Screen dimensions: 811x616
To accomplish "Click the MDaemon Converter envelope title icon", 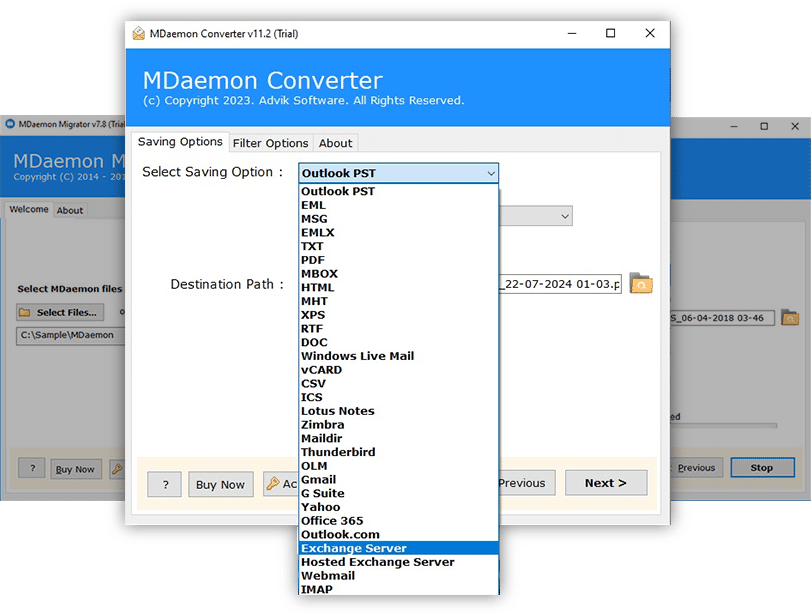I will (139, 34).
